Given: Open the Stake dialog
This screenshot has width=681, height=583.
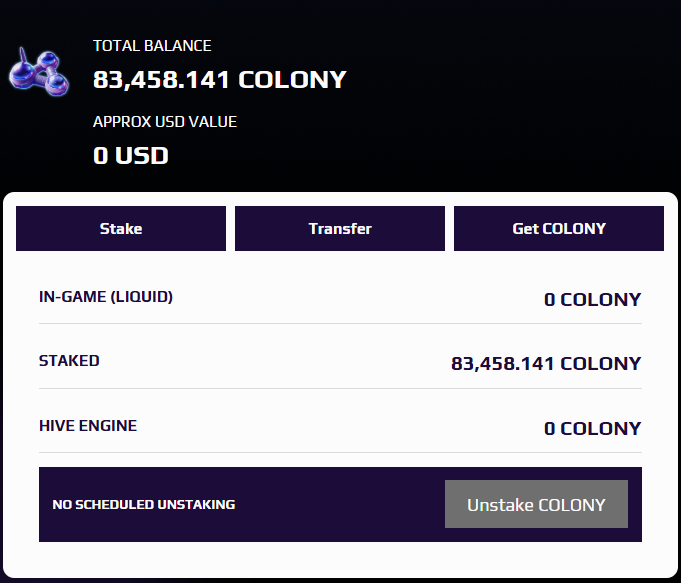Looking at the screenshot, I should click(121, 229).
